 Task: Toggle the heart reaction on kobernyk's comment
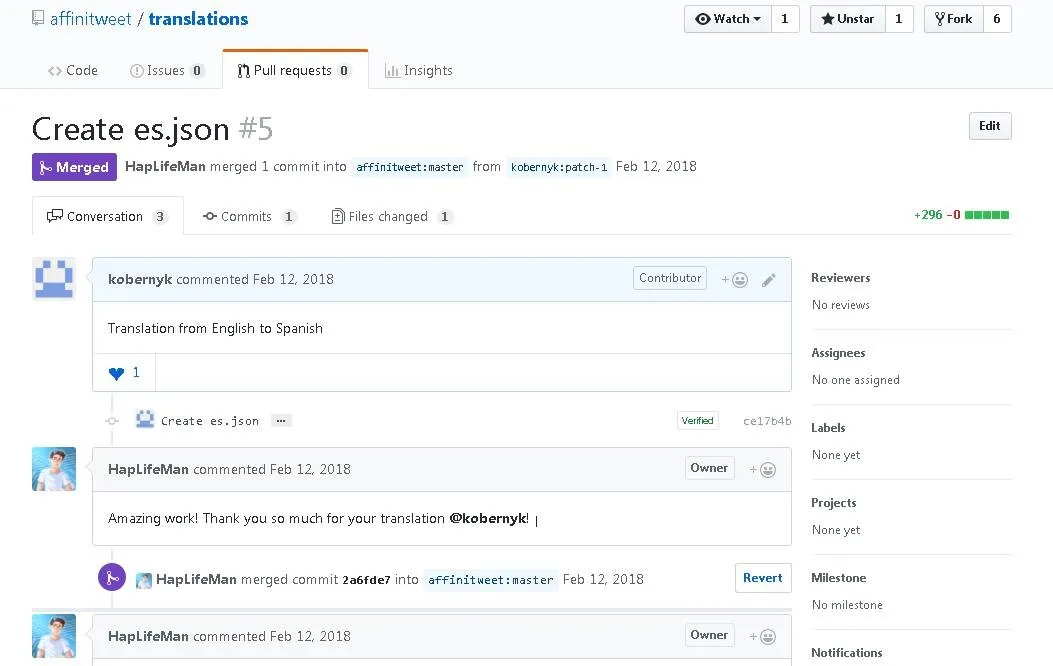(124, 373)
